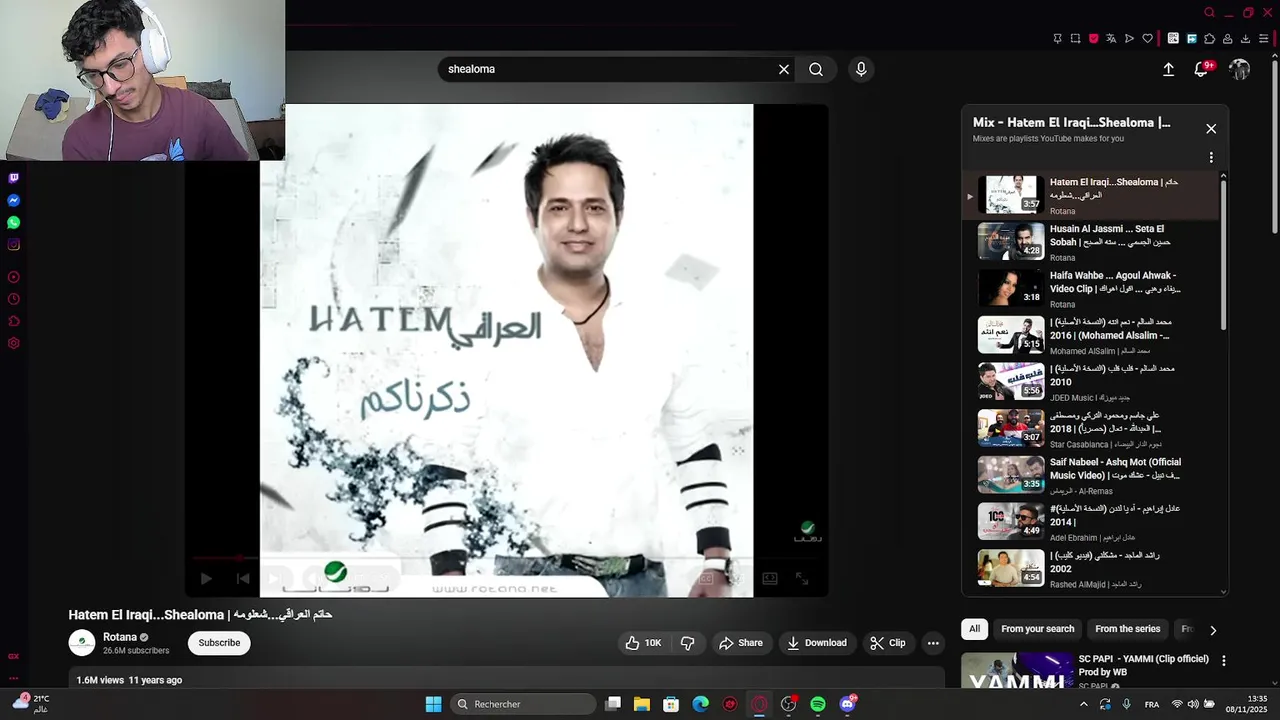Click the blue arrow extension icon
The width and height of the screenshot is (1280, 720).
coord(1191,39)
